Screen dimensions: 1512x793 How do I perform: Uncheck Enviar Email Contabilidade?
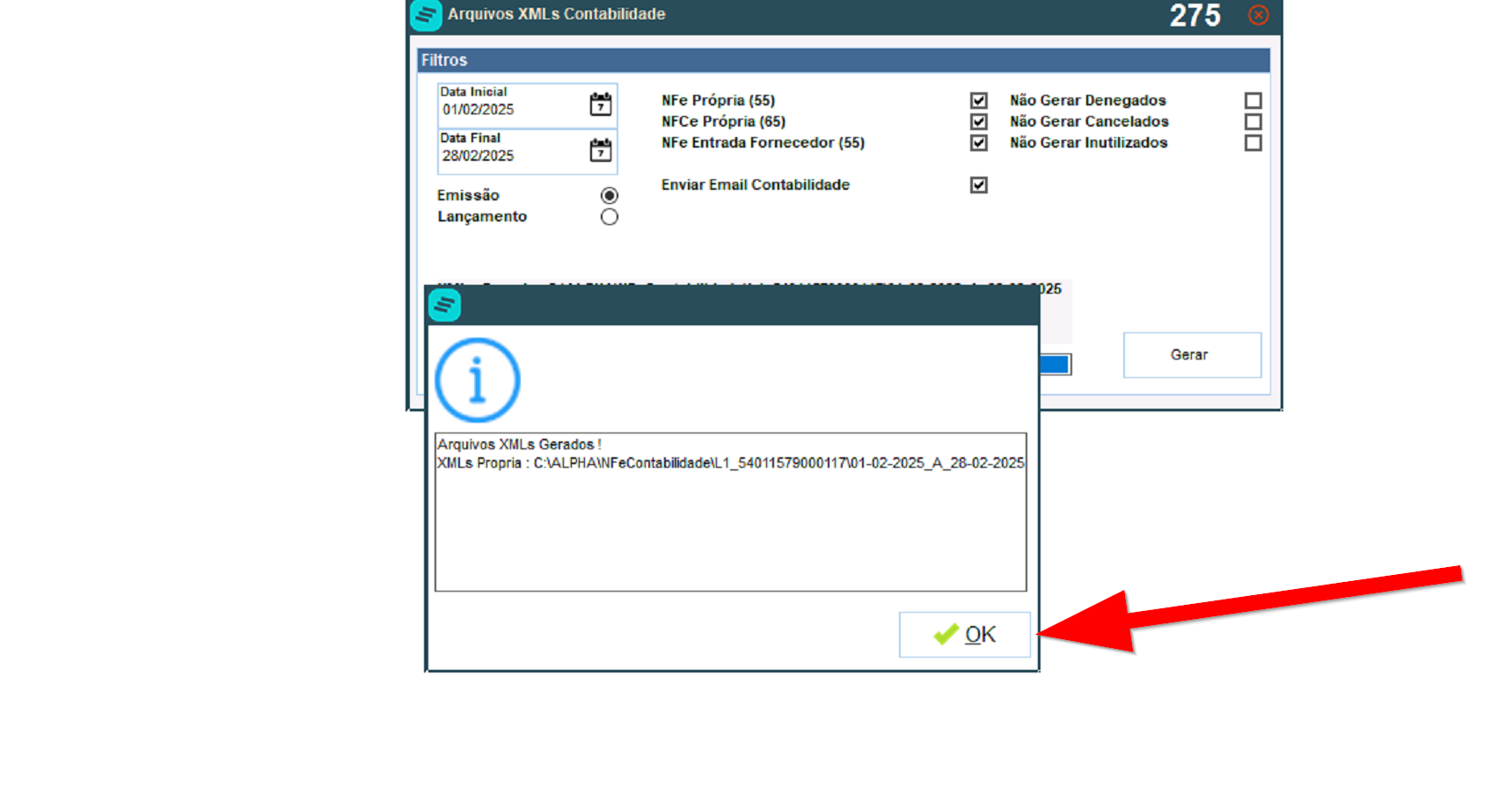click(x=978, y=185)
